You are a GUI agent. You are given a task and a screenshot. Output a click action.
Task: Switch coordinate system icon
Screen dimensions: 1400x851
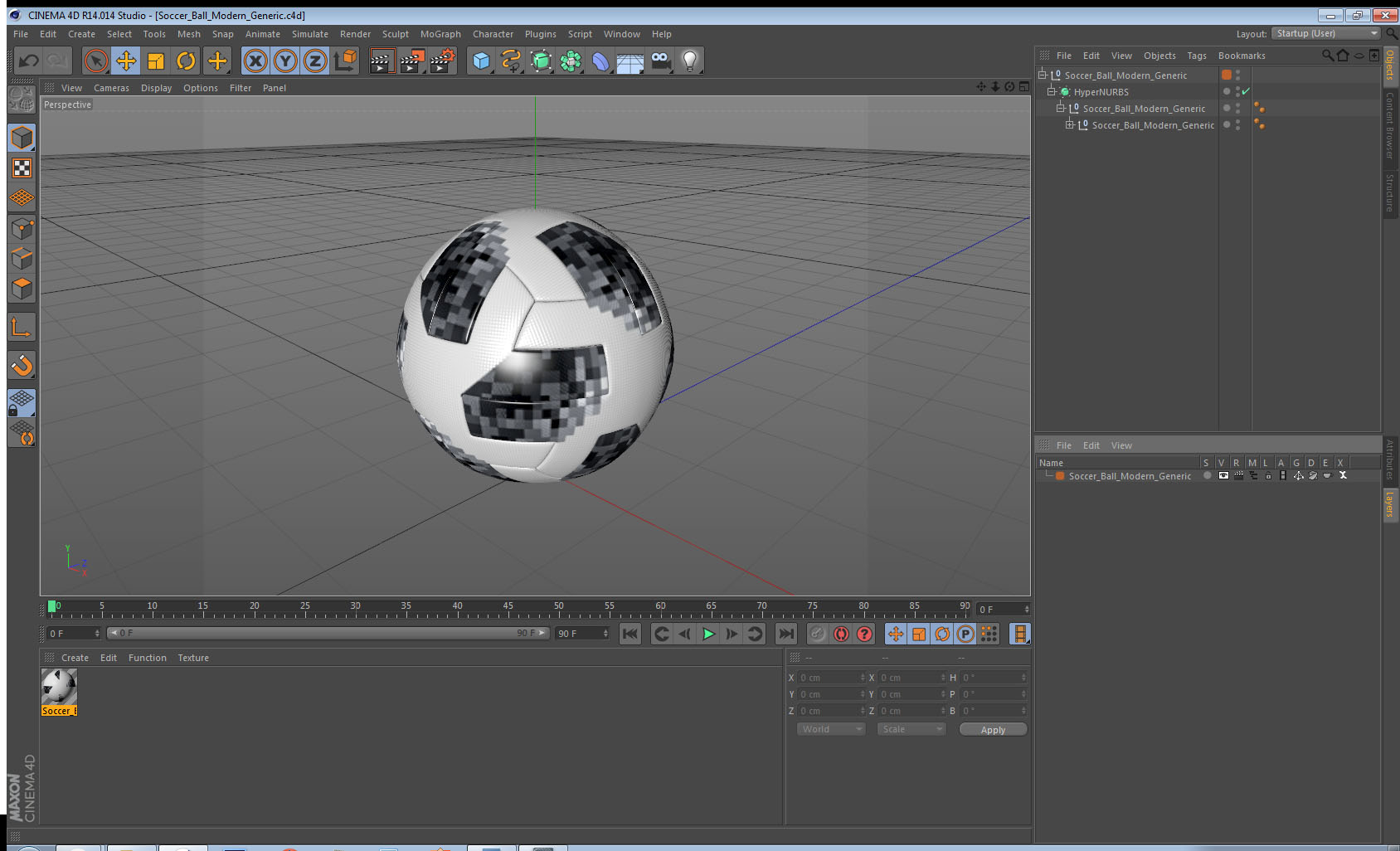click(x=345, y=61)
